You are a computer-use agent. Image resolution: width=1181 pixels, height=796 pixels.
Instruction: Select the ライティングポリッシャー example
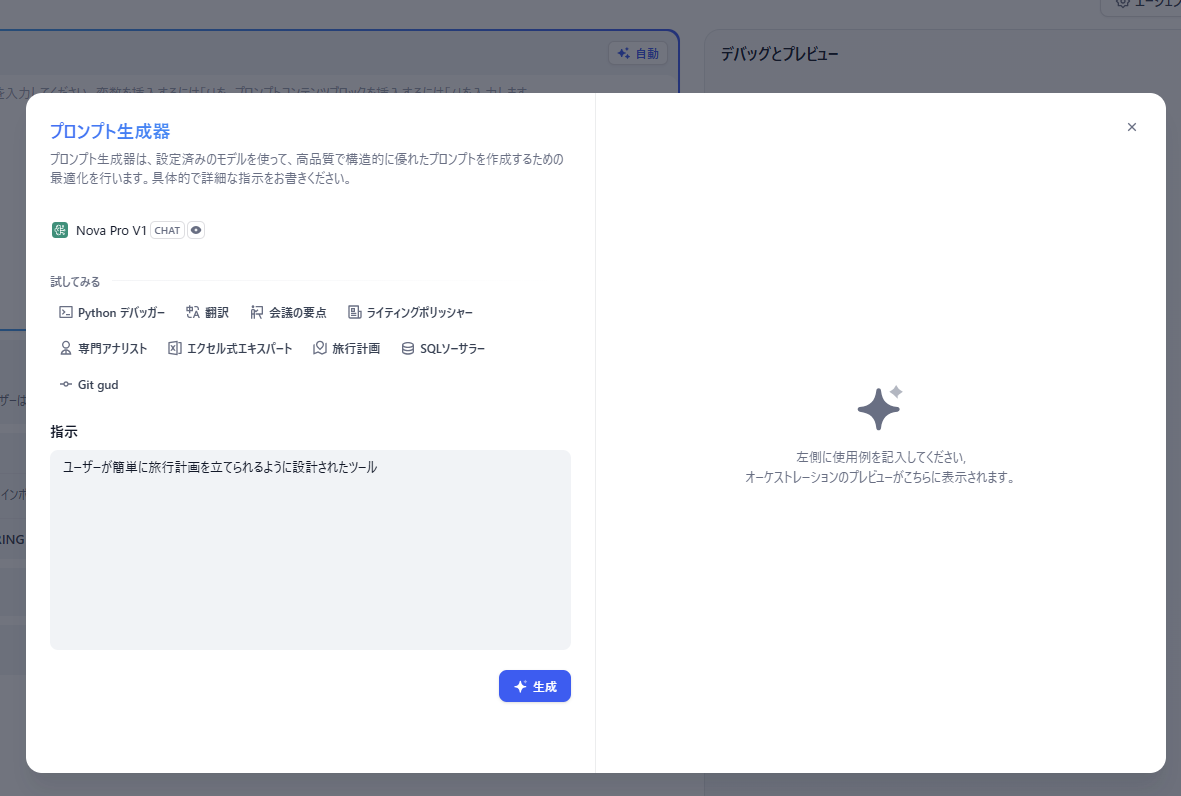click(410, 313)
